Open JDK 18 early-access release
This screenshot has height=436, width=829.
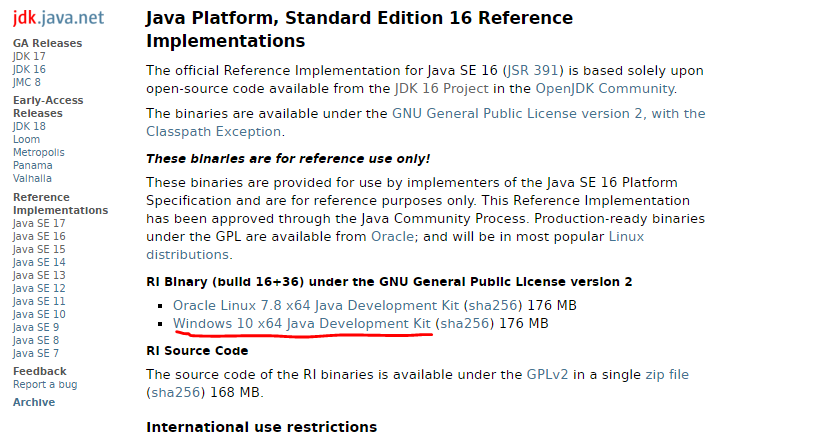[x=29, y=126]
